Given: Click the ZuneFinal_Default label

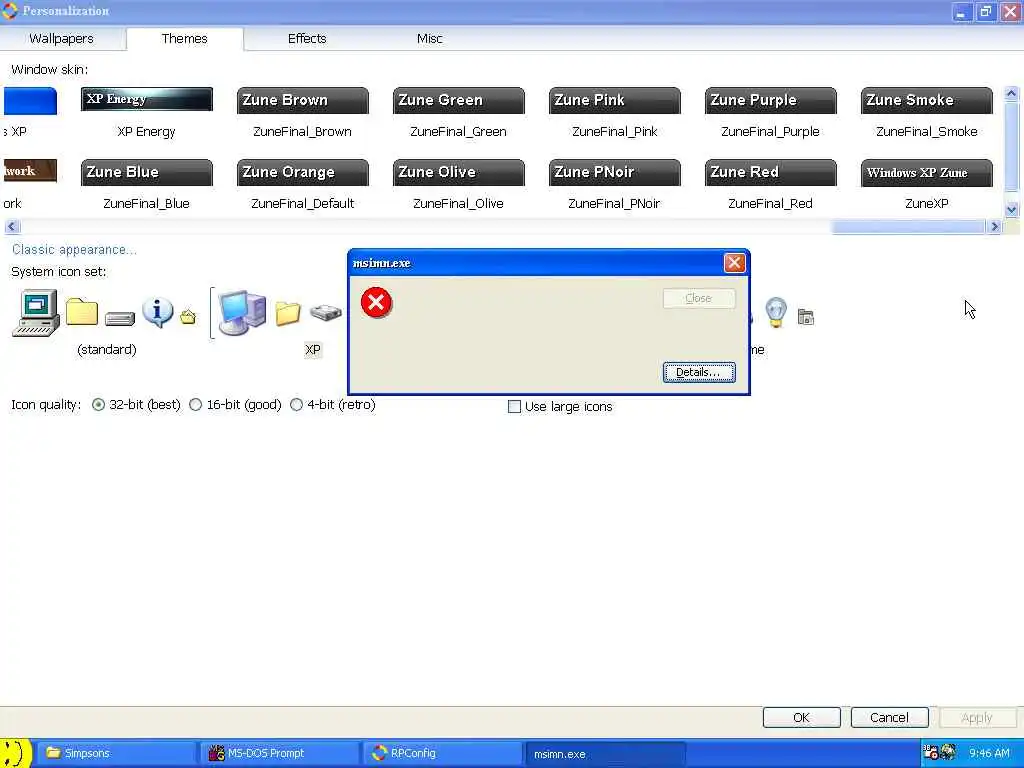Looking at the screenshot, I should pyautogui.click(x=302, y=203).
